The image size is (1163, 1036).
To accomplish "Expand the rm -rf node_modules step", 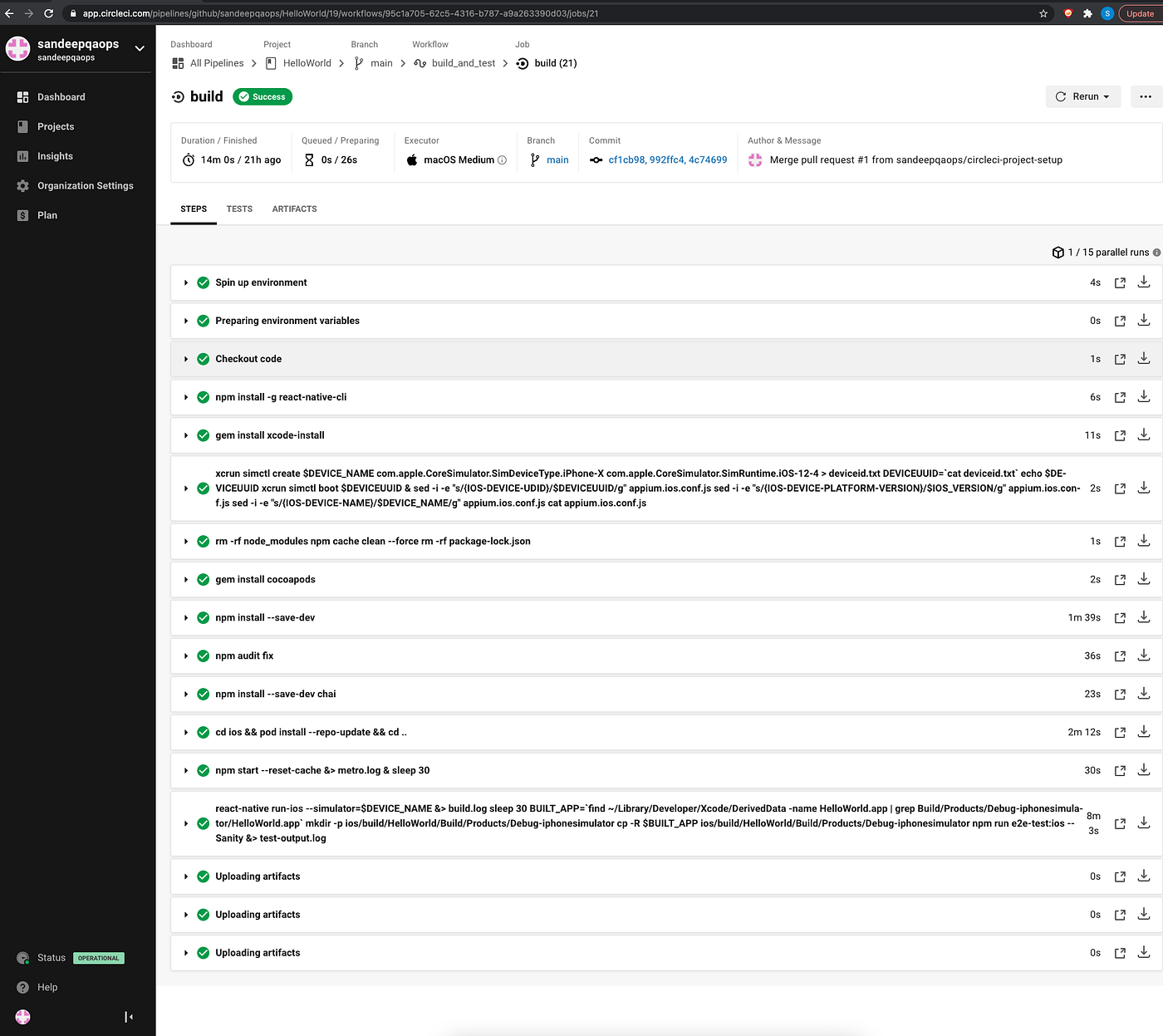I will click(186, 542).
